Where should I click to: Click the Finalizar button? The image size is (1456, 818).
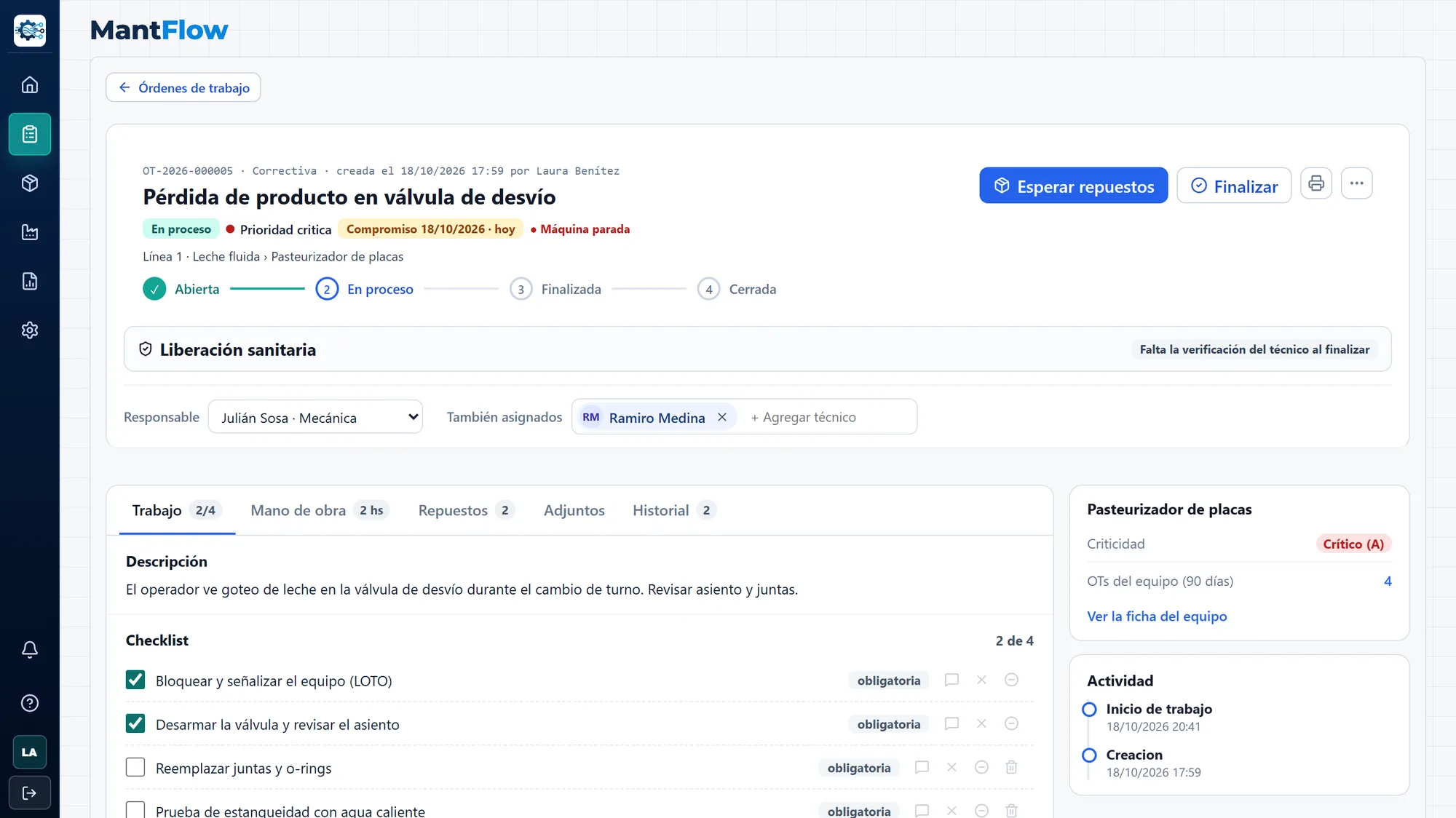(1233, 186)
